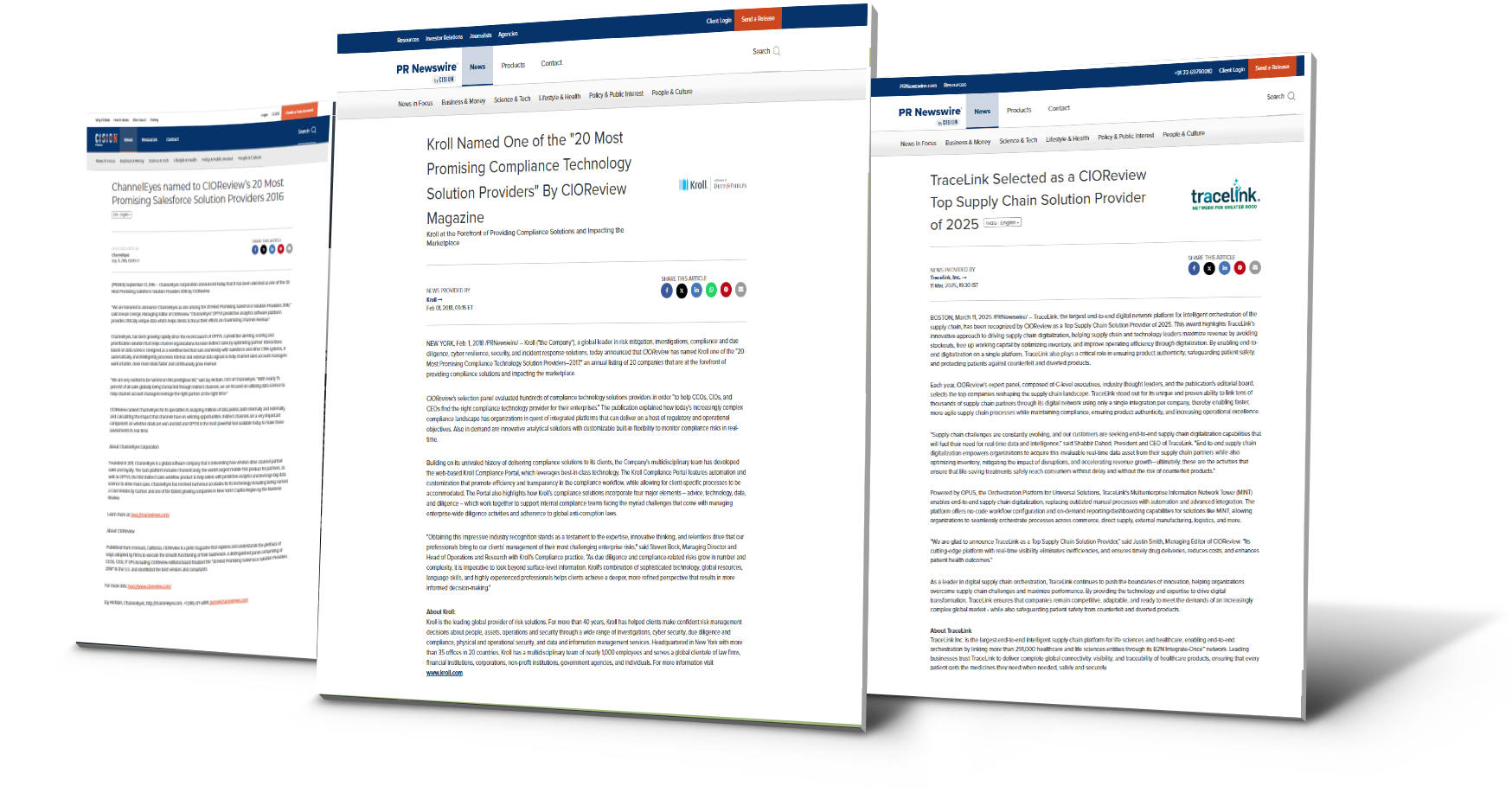Screen dimensions: 1512x793
Task: Email the TraceLink article
Action: [1255, 268]
